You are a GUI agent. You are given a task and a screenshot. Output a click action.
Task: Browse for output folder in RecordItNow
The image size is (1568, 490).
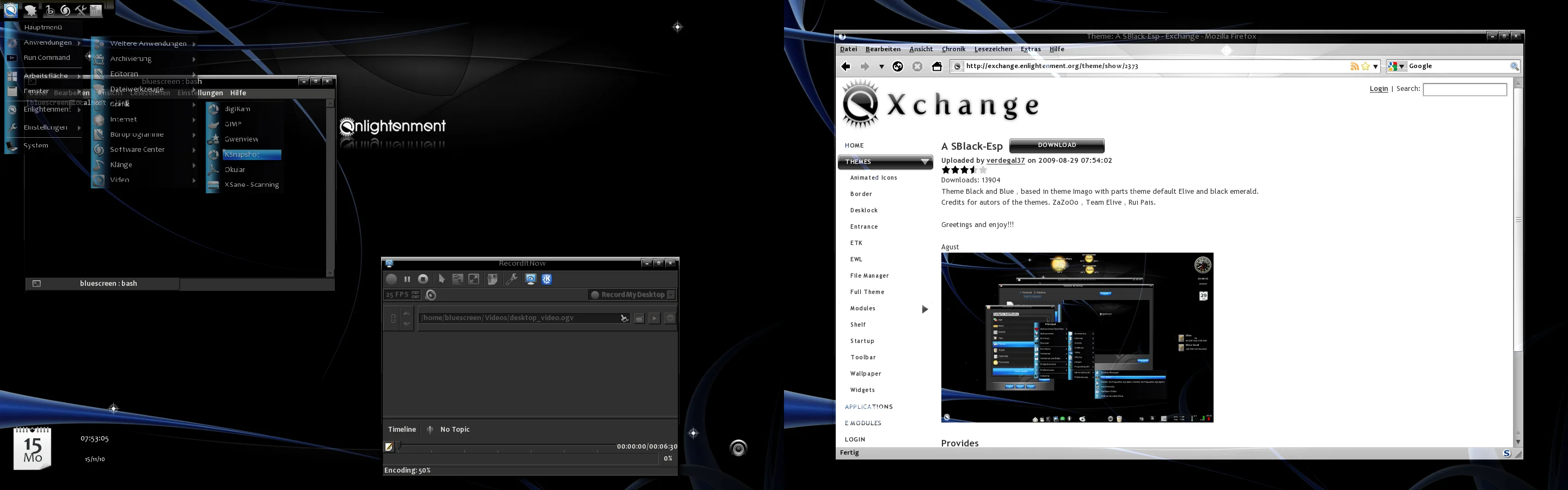click(639, 318)
